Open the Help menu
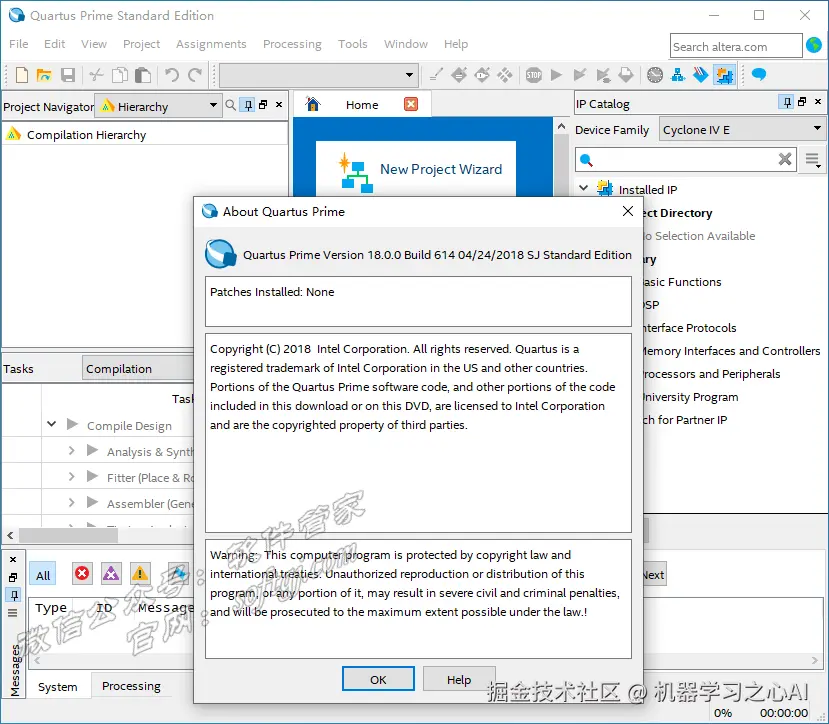 456,44
